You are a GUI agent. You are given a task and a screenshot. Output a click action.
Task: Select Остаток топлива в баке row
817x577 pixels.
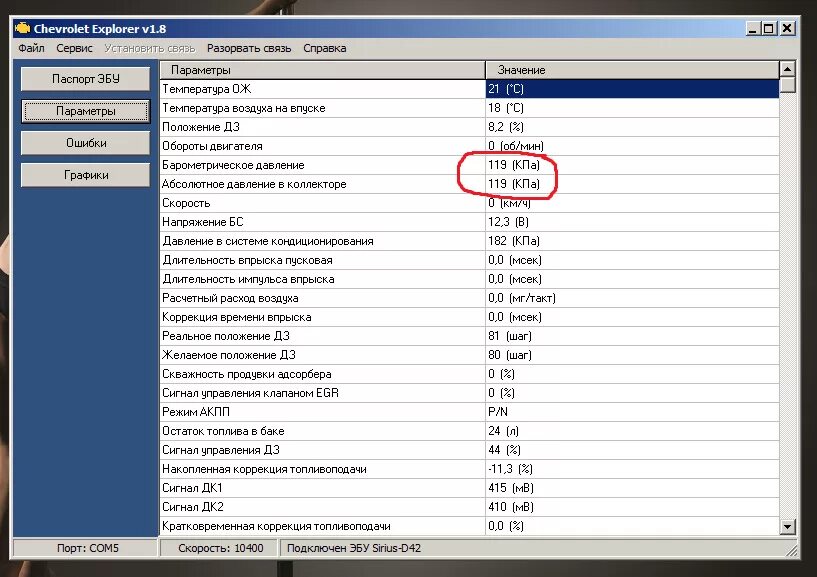point(469,431)
